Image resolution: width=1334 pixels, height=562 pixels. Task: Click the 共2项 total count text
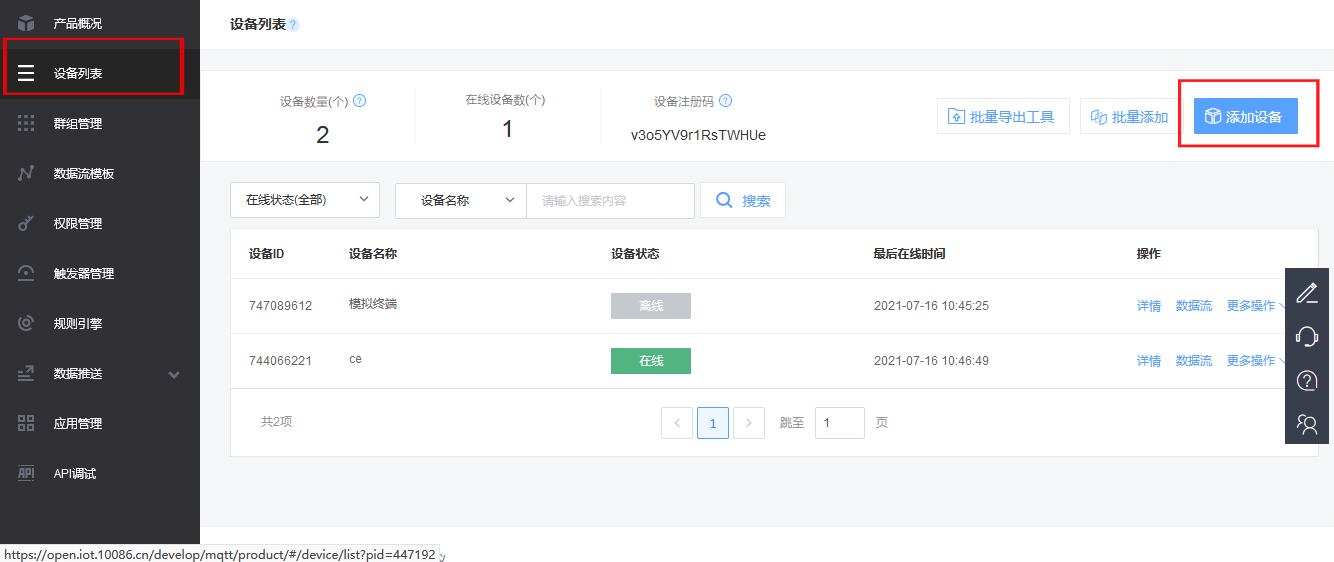click(276, 422)
